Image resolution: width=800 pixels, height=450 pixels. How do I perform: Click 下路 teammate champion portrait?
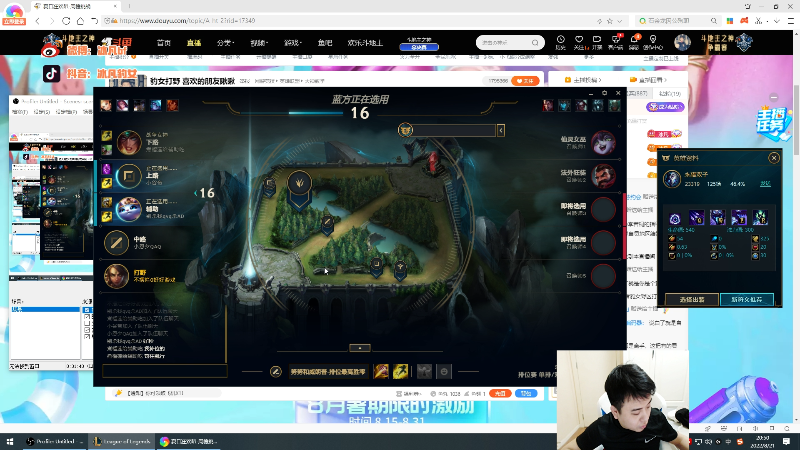tap(129, 142)
